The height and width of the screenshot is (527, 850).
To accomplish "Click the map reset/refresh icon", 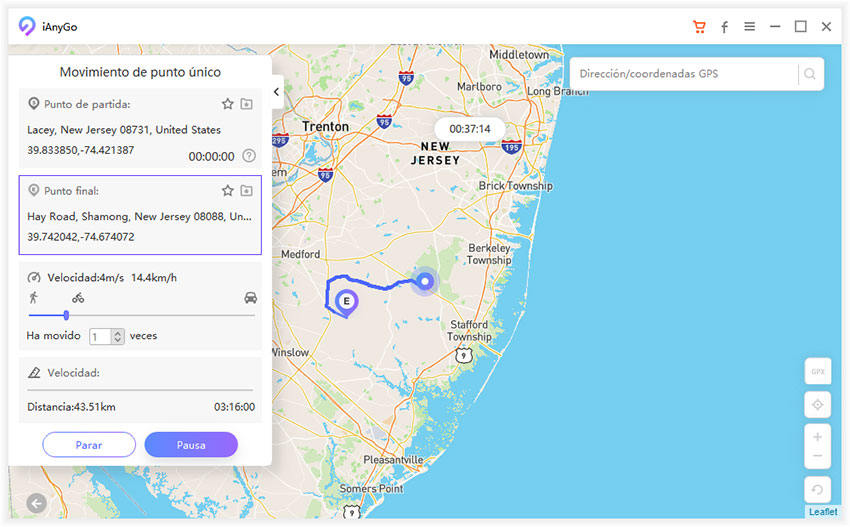I will pyautogui.click(x=817, y=490).
